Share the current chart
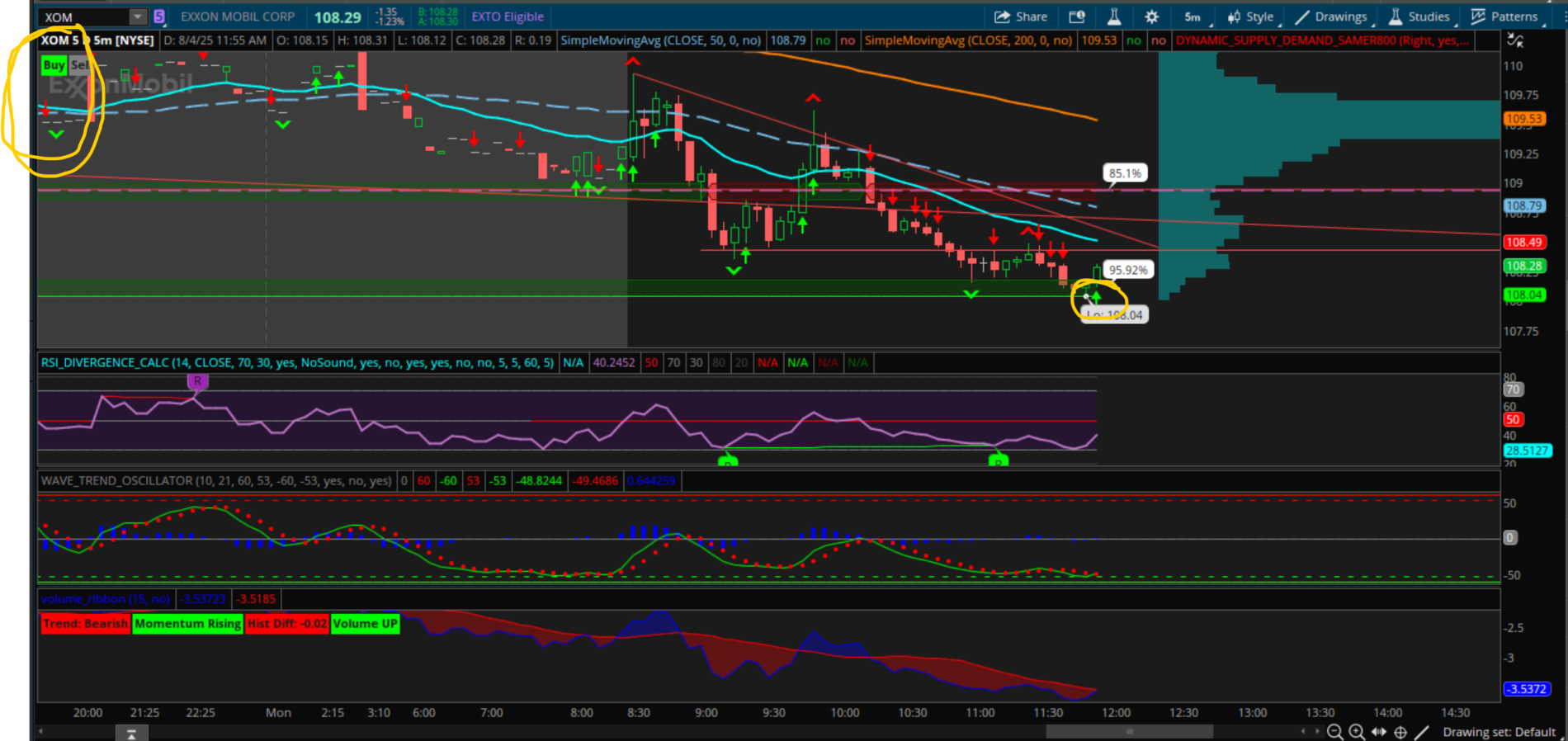This screenshot has width=1568, height=741. pos(1021,17)
